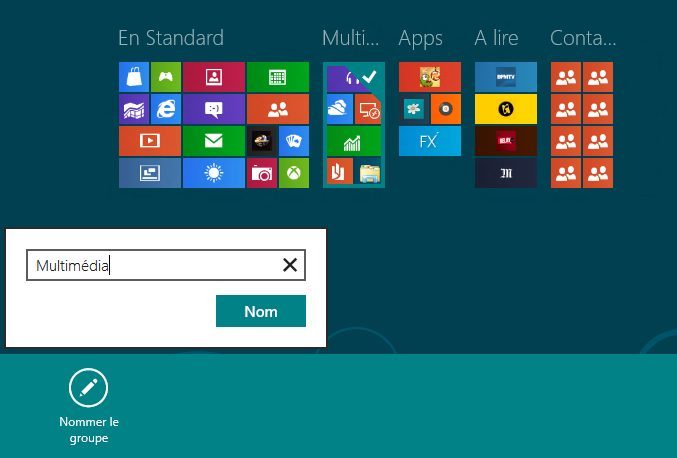Toggle the checkmark on the Multimédia group
Screen dimensions: 677x458
[369, 77]
